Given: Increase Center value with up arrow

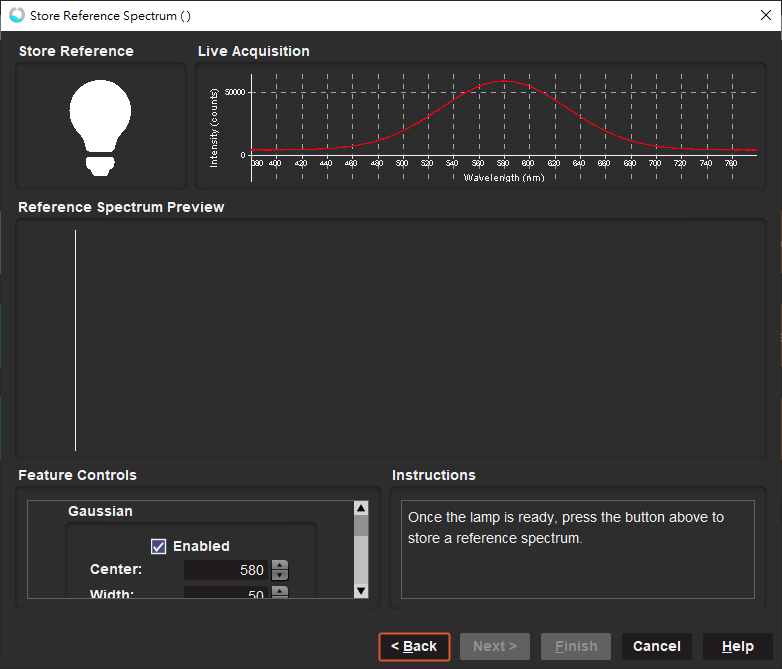Looking at the screenshot, I should [x=280, y=565].
